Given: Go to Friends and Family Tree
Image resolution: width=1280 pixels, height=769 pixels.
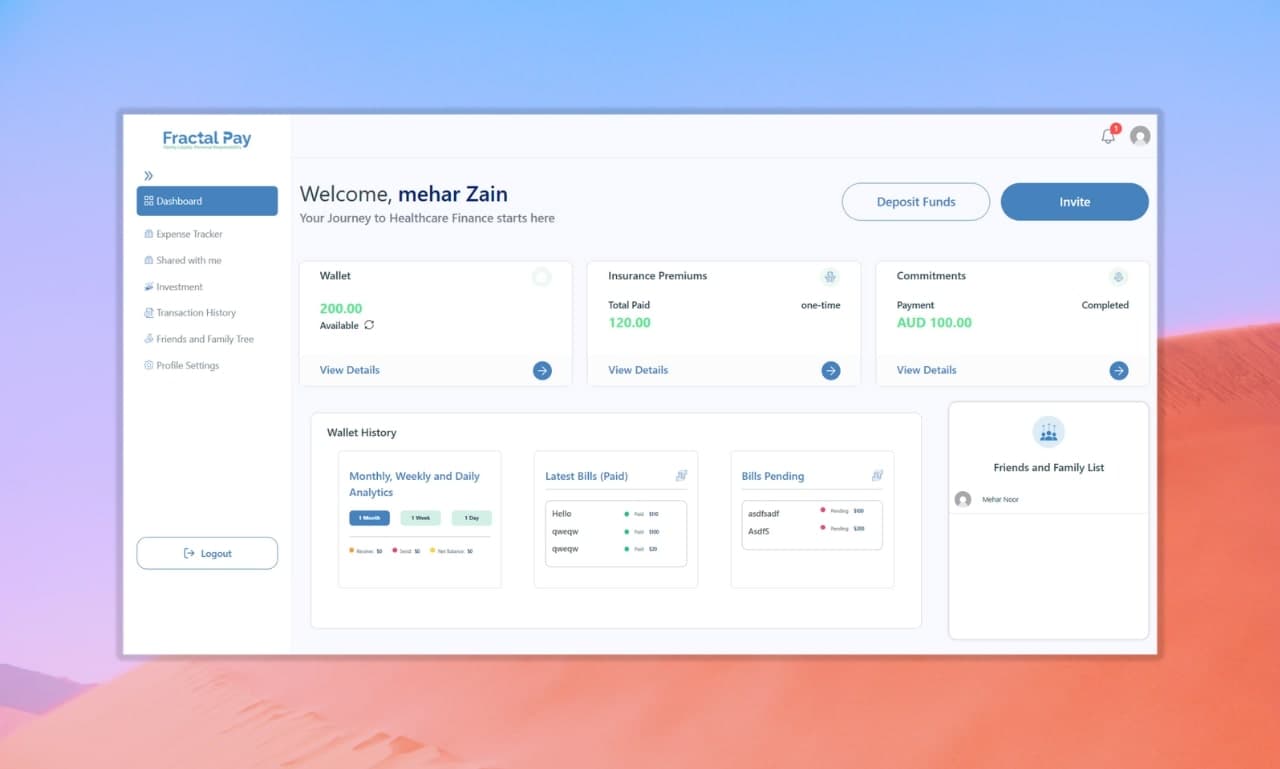Looking at the screenshot, I should [x=147, y=339].
